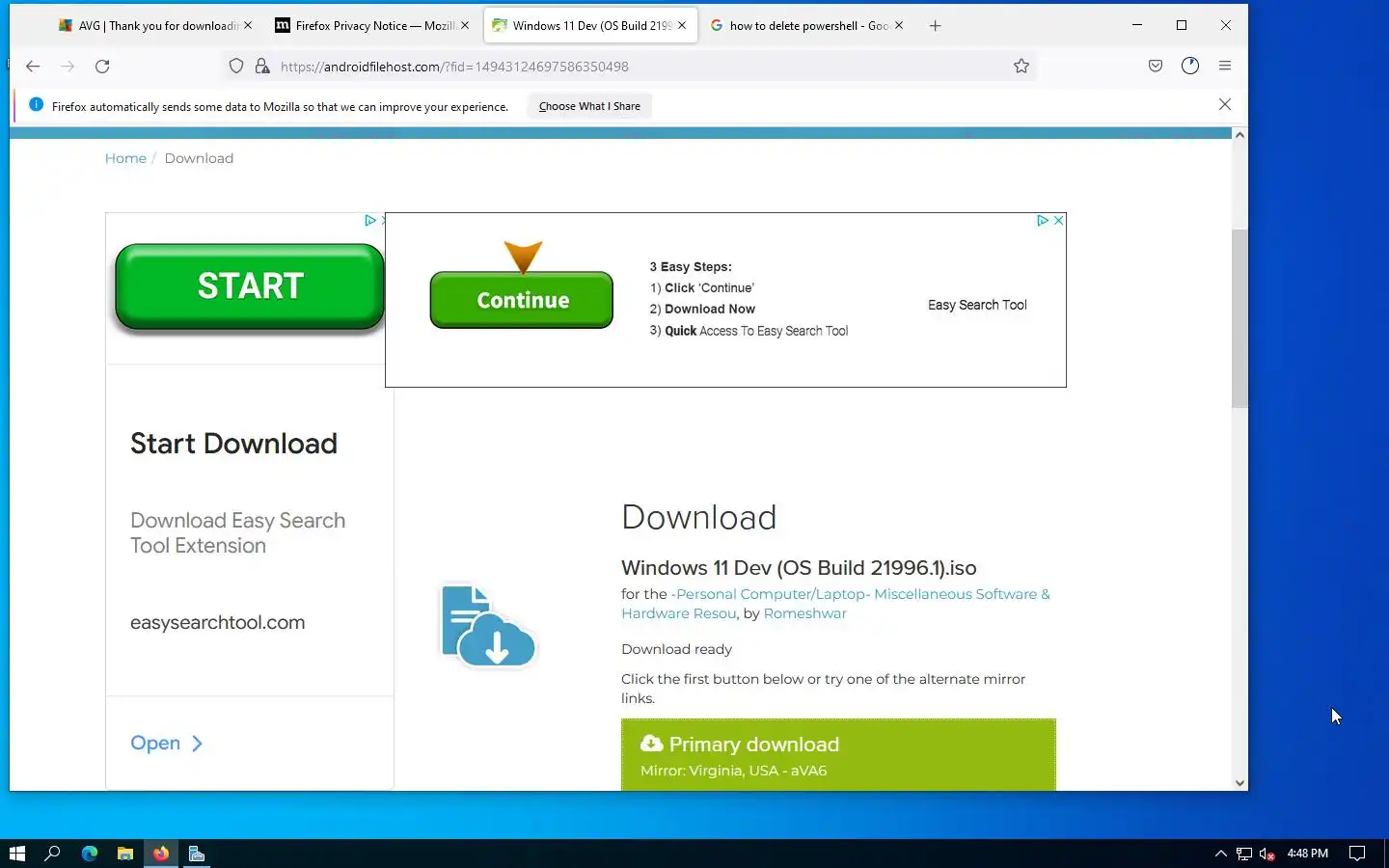Open the Romeshwar uploader link
Viewport: 1389px width, 868px height.
pyautogui.click(x=804, y=613)
